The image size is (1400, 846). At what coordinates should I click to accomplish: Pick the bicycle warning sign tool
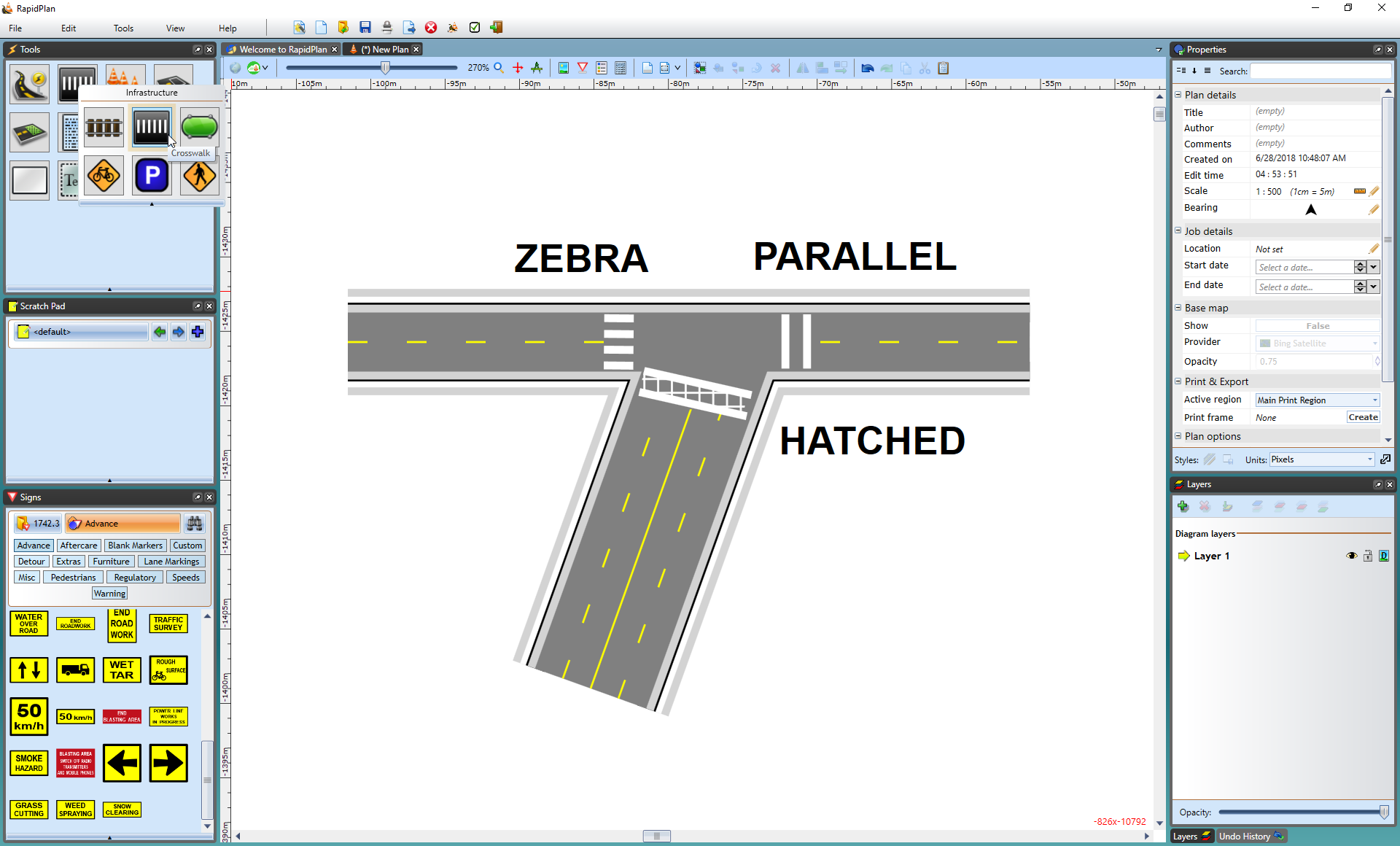(x=104, y=176)
